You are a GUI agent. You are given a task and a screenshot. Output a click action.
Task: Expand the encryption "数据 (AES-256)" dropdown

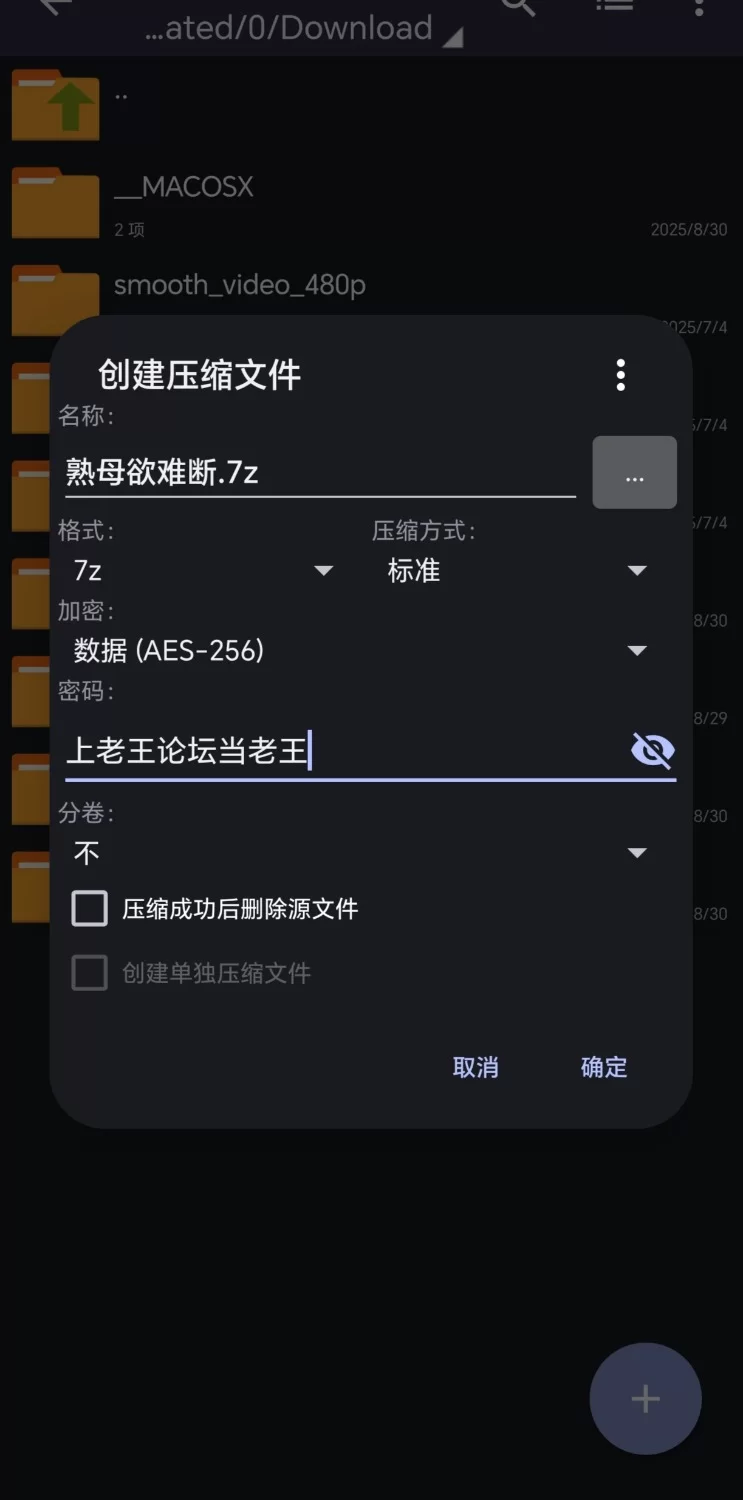pyautogui.click(x=360, y=651)
